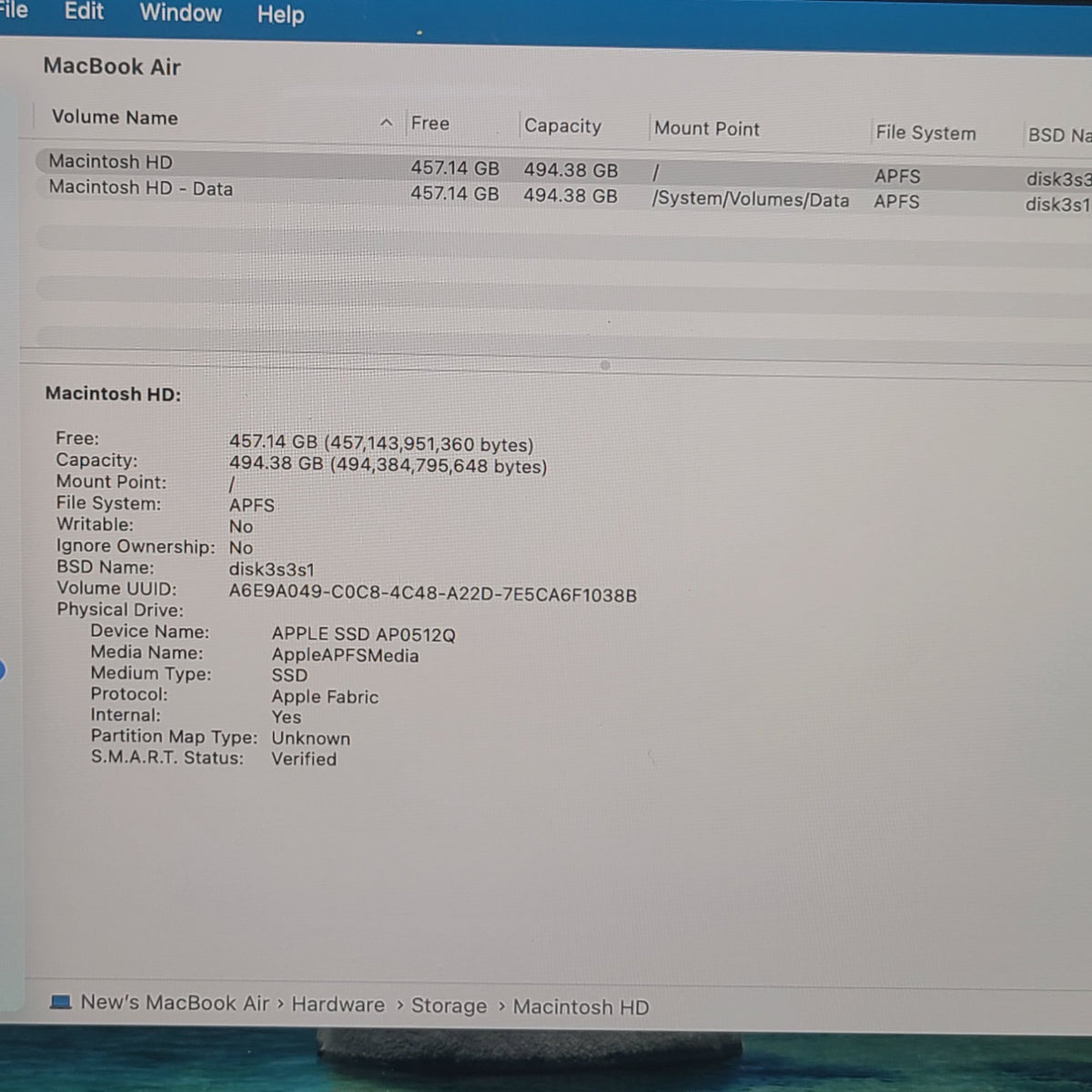Select the Macintosh HD - Data row
This screenshot has height=1092, width=1092.
coord(563,195)
